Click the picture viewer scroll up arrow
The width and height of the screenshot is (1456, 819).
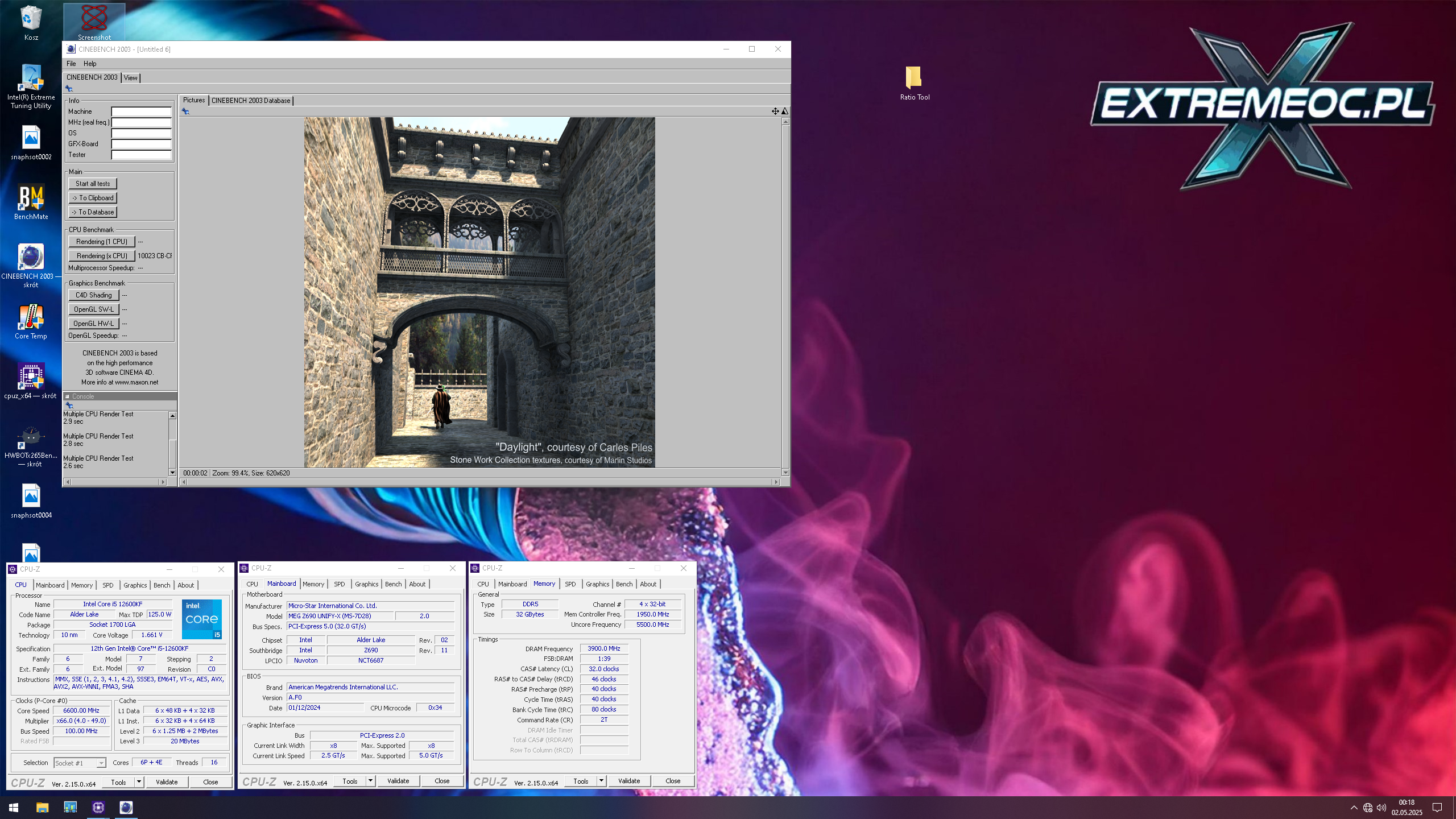click(785, 121)
